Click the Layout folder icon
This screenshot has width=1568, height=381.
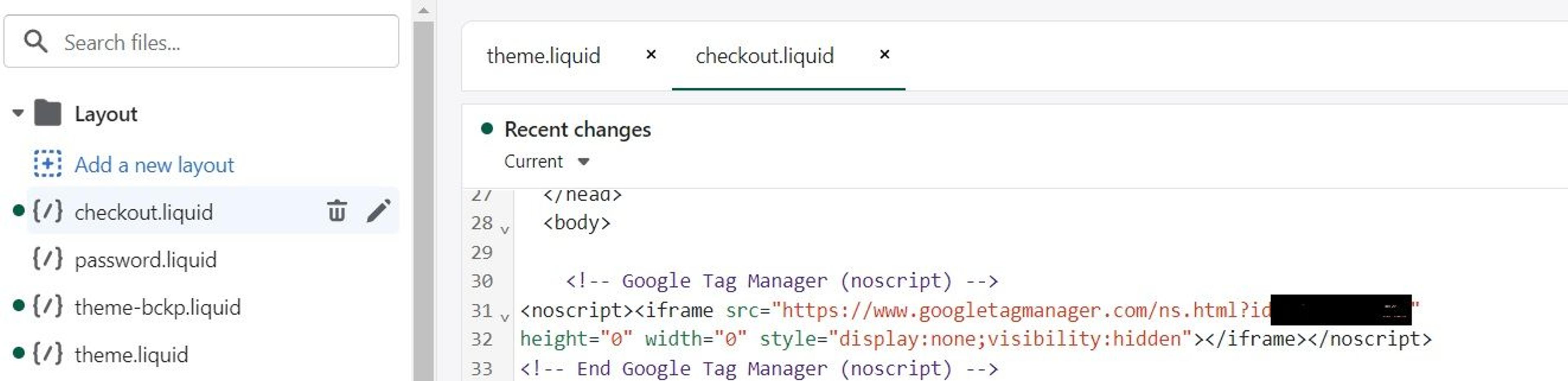[47, 113]
